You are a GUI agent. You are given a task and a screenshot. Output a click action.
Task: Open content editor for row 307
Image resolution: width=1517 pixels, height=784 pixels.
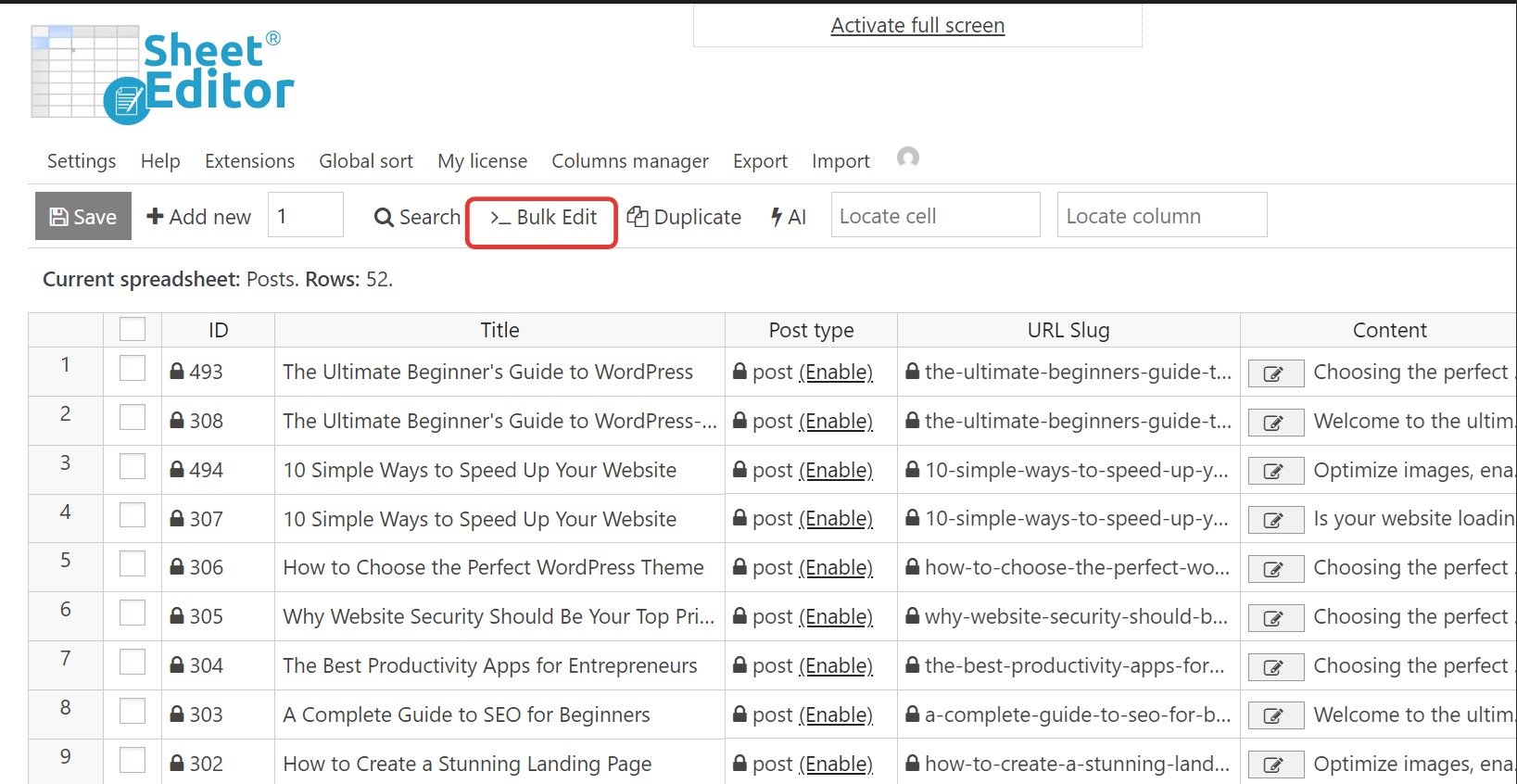pos(1276,520)
